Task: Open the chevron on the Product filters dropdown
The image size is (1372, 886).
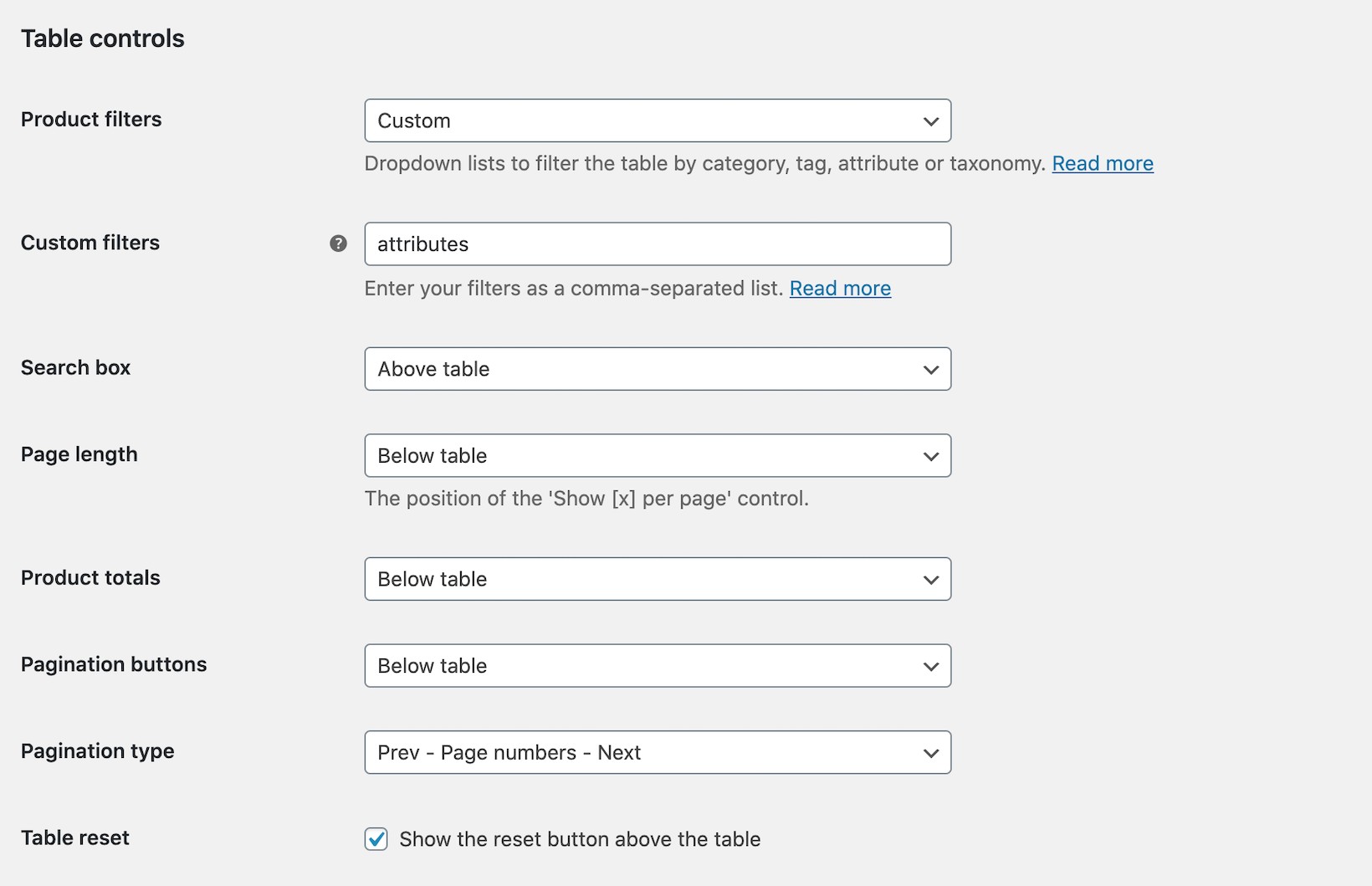Action: coord(931,120)
